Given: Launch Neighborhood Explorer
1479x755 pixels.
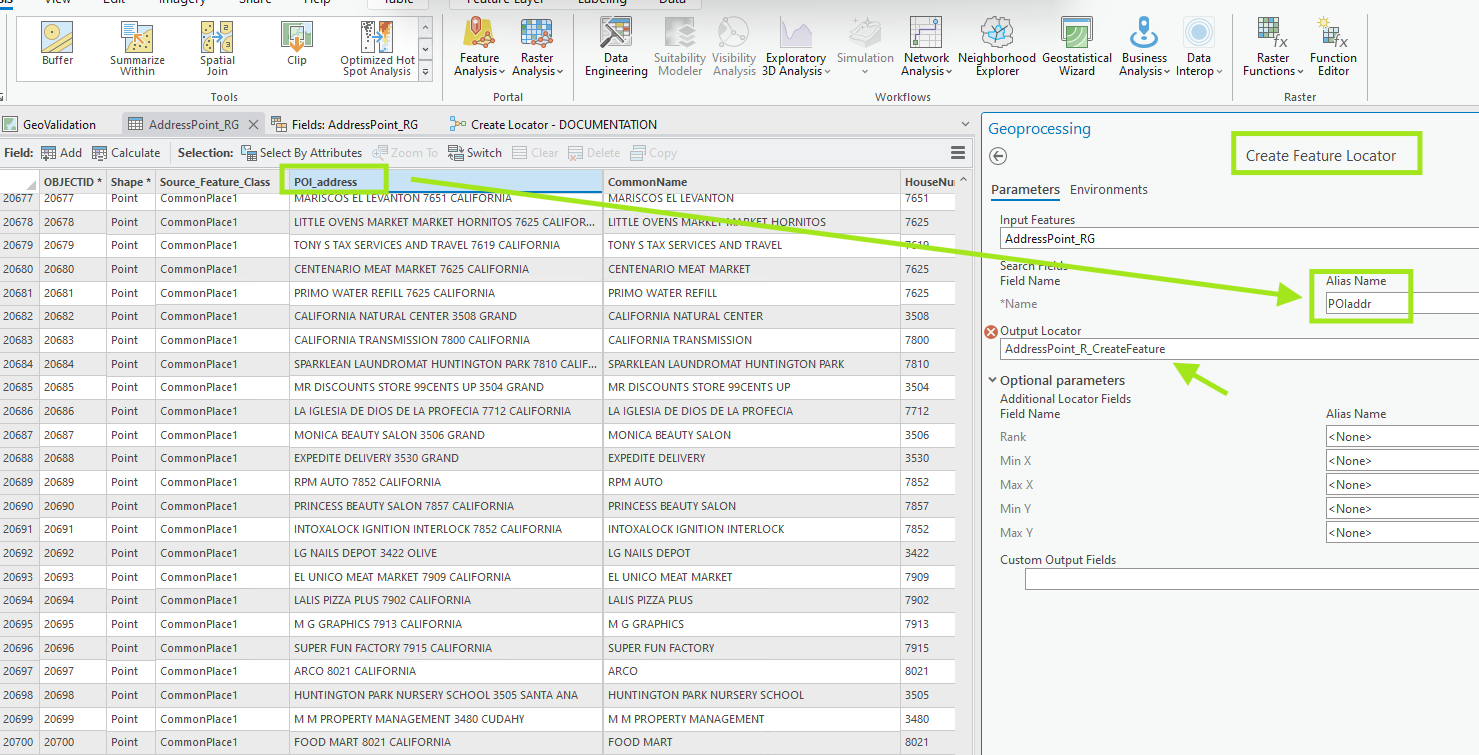Looking at the screenshot, I should [997, 47].
